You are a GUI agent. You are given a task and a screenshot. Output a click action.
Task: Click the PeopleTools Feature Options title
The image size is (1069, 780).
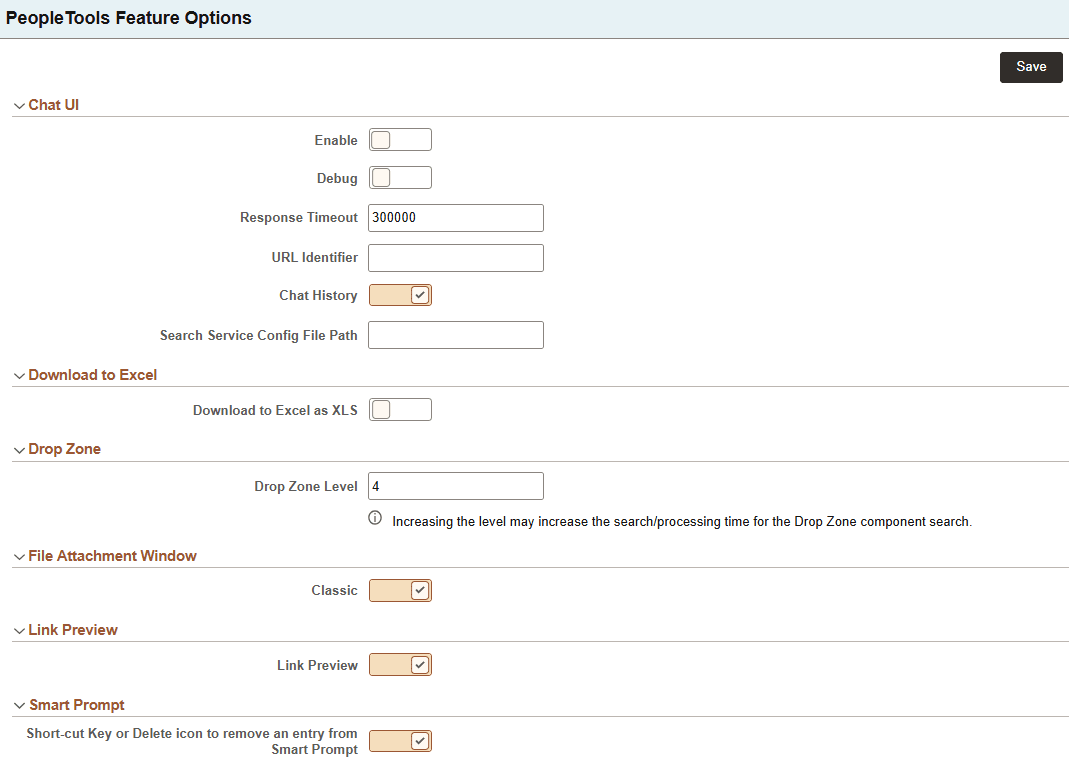coord(129,18)
